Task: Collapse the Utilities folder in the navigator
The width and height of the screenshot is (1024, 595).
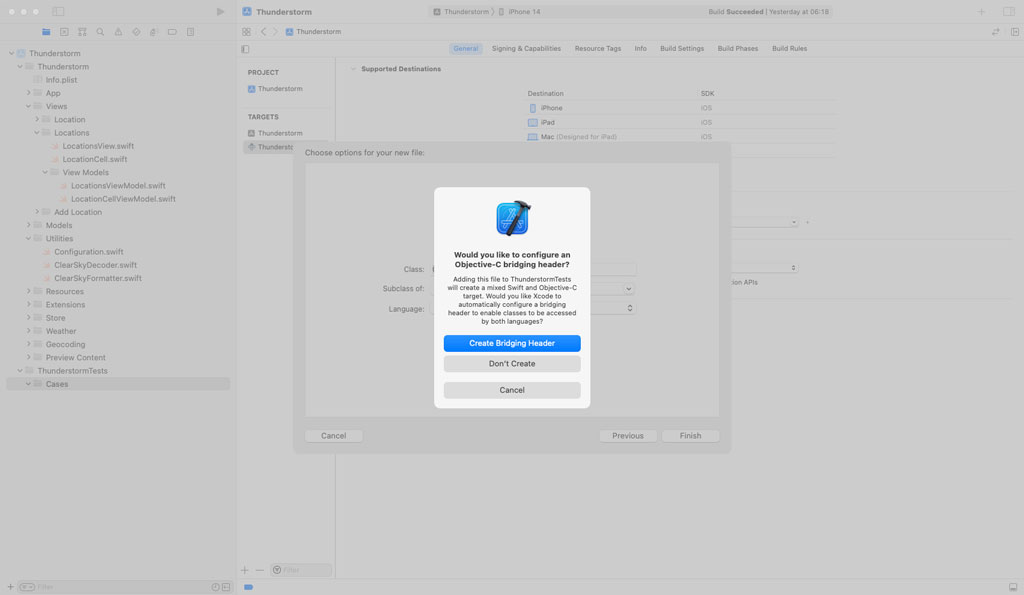Action: pos(29,238)
